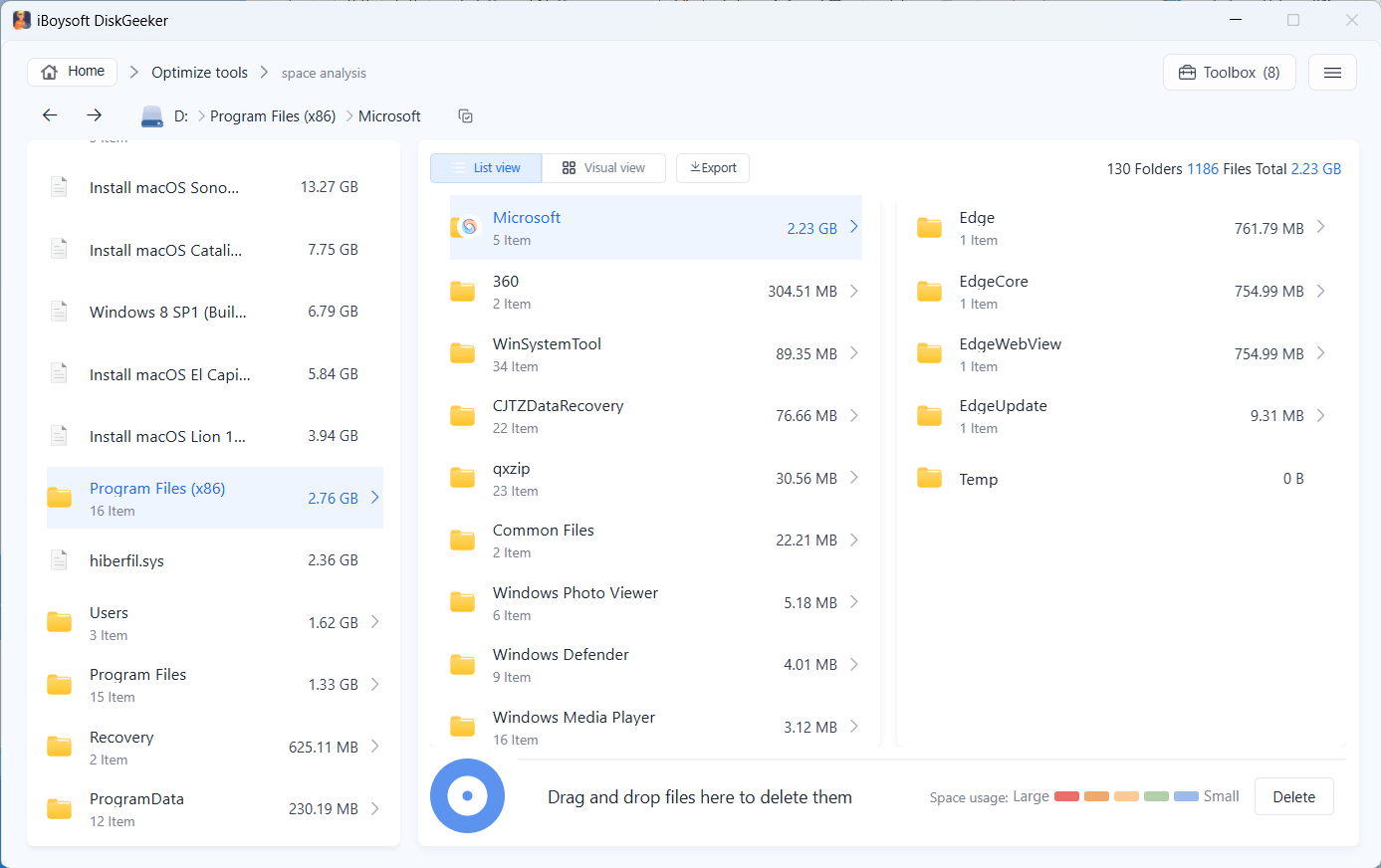The image size is (1381, 868).
Task: Expand the Users folder chevron
Action: (375, 621)
